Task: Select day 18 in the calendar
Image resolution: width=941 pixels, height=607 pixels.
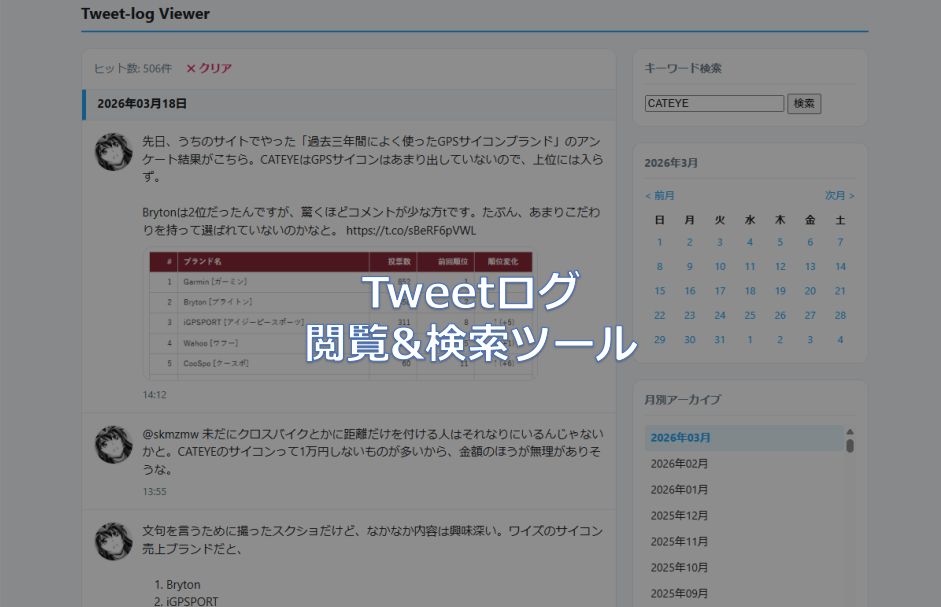Action: pos(750,291)
